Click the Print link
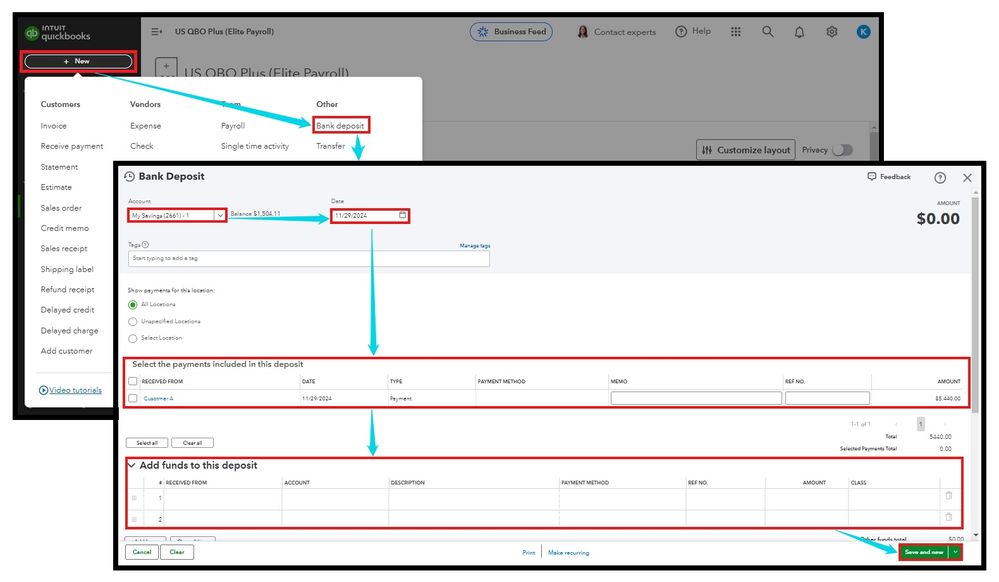The image size is (999, 582). click(x=529, y=553)
